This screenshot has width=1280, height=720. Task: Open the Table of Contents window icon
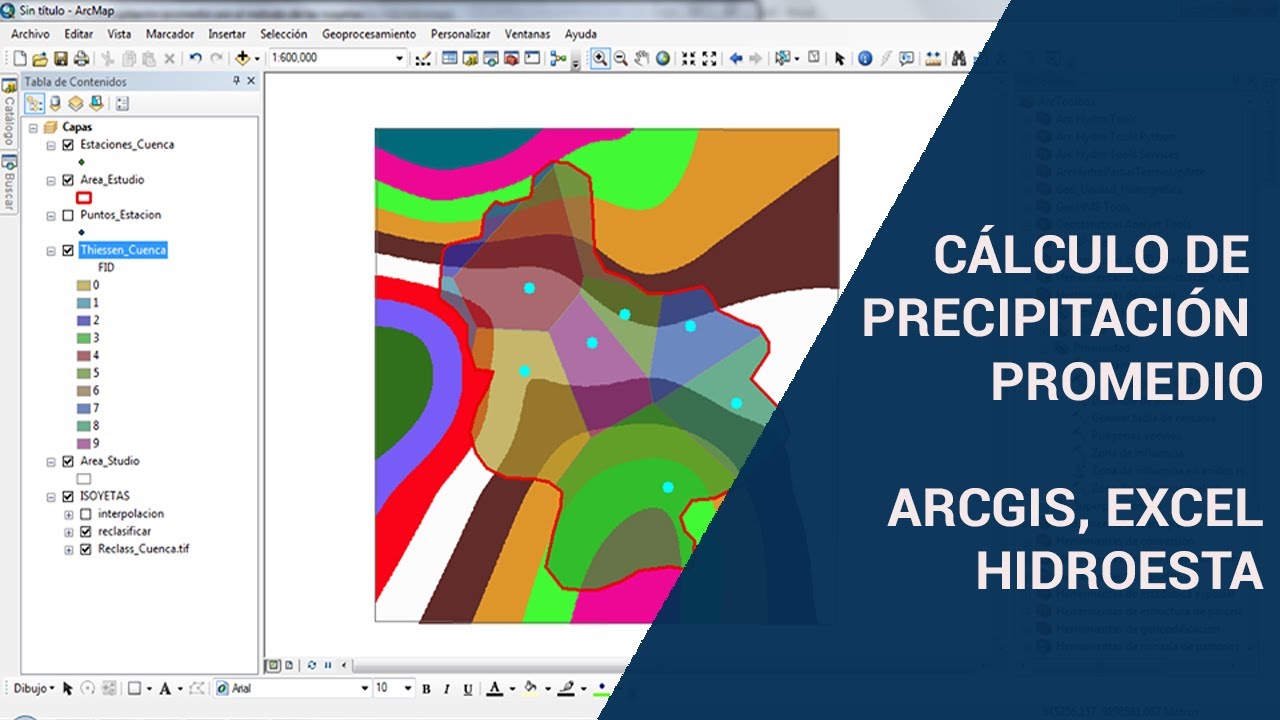click(450, 59)
